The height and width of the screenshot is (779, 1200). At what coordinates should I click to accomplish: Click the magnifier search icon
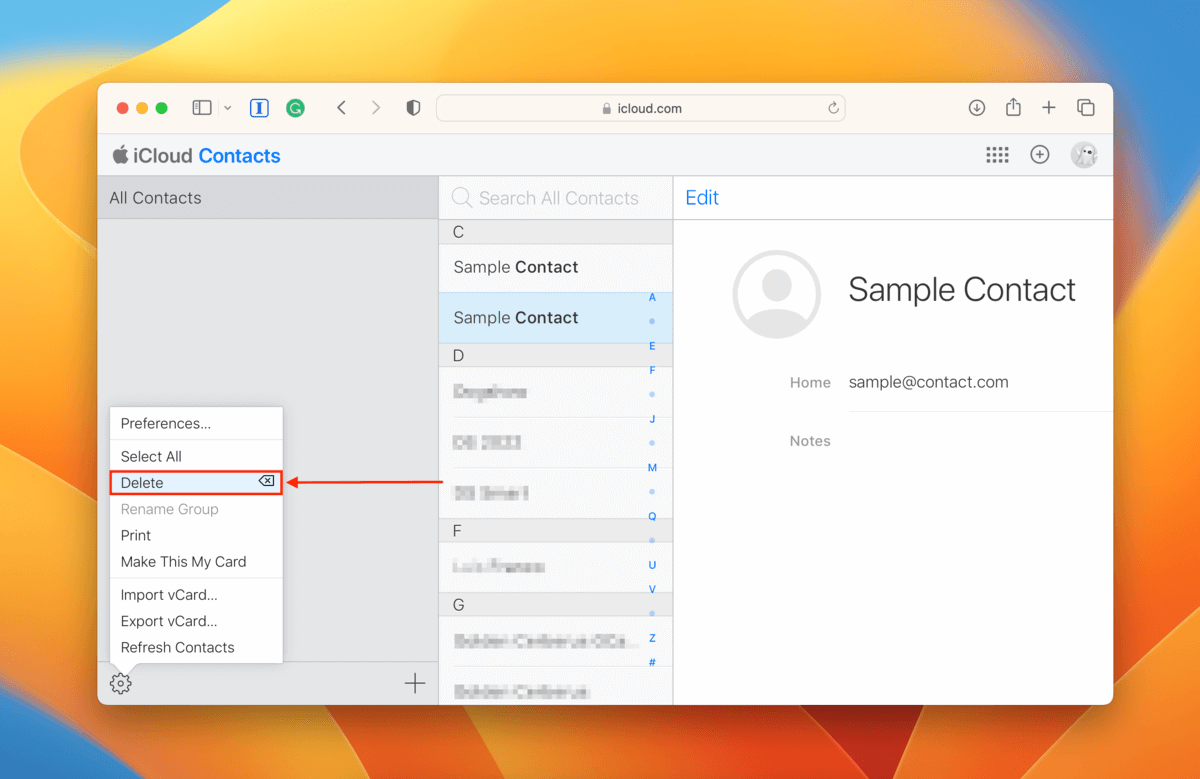462,198
